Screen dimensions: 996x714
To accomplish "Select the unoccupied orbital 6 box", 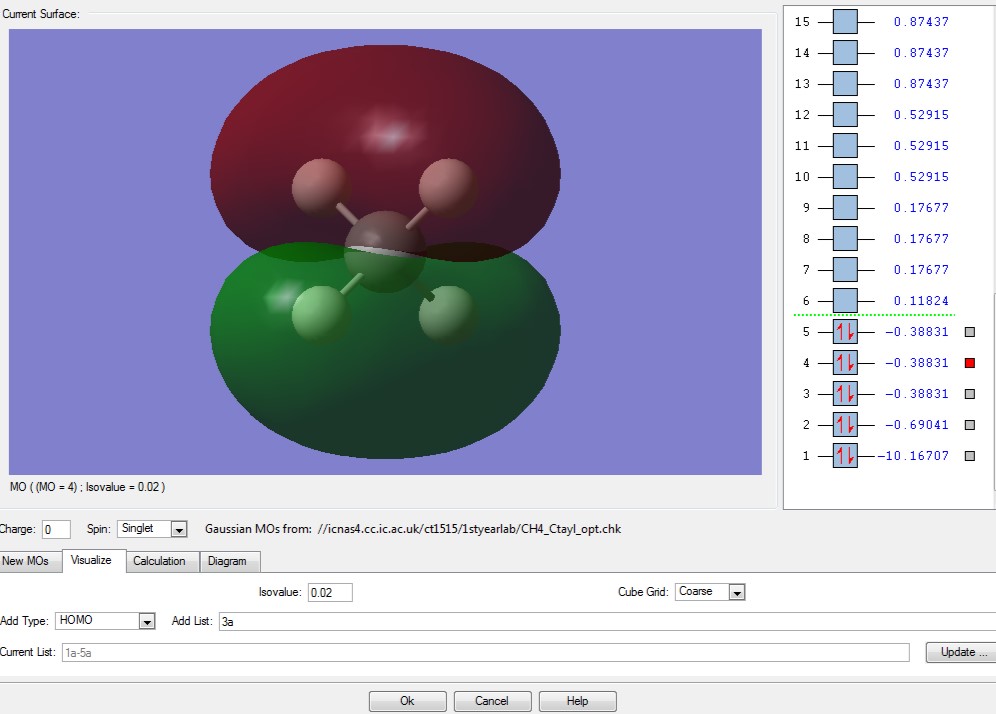I will (845, 301).
